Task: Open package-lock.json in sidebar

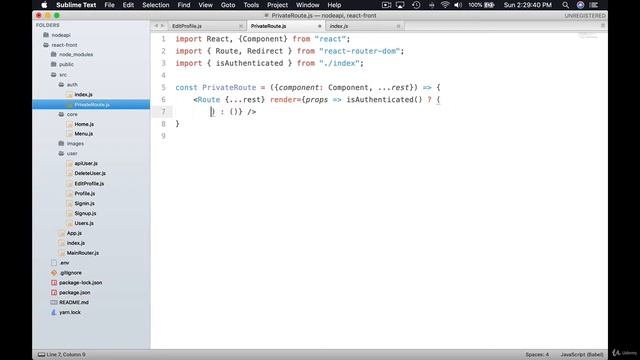Action: tap(80, 282)
